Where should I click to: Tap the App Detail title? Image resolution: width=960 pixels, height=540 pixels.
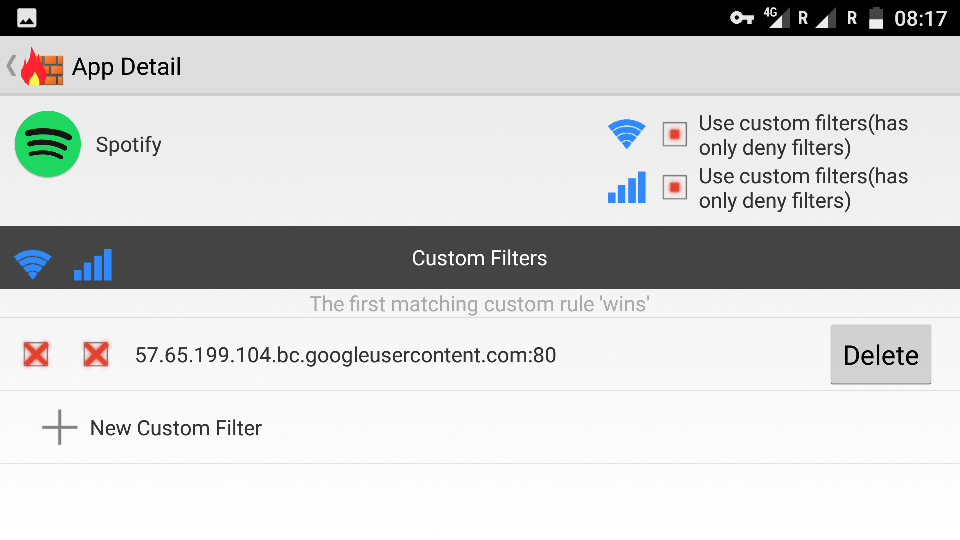127,67
